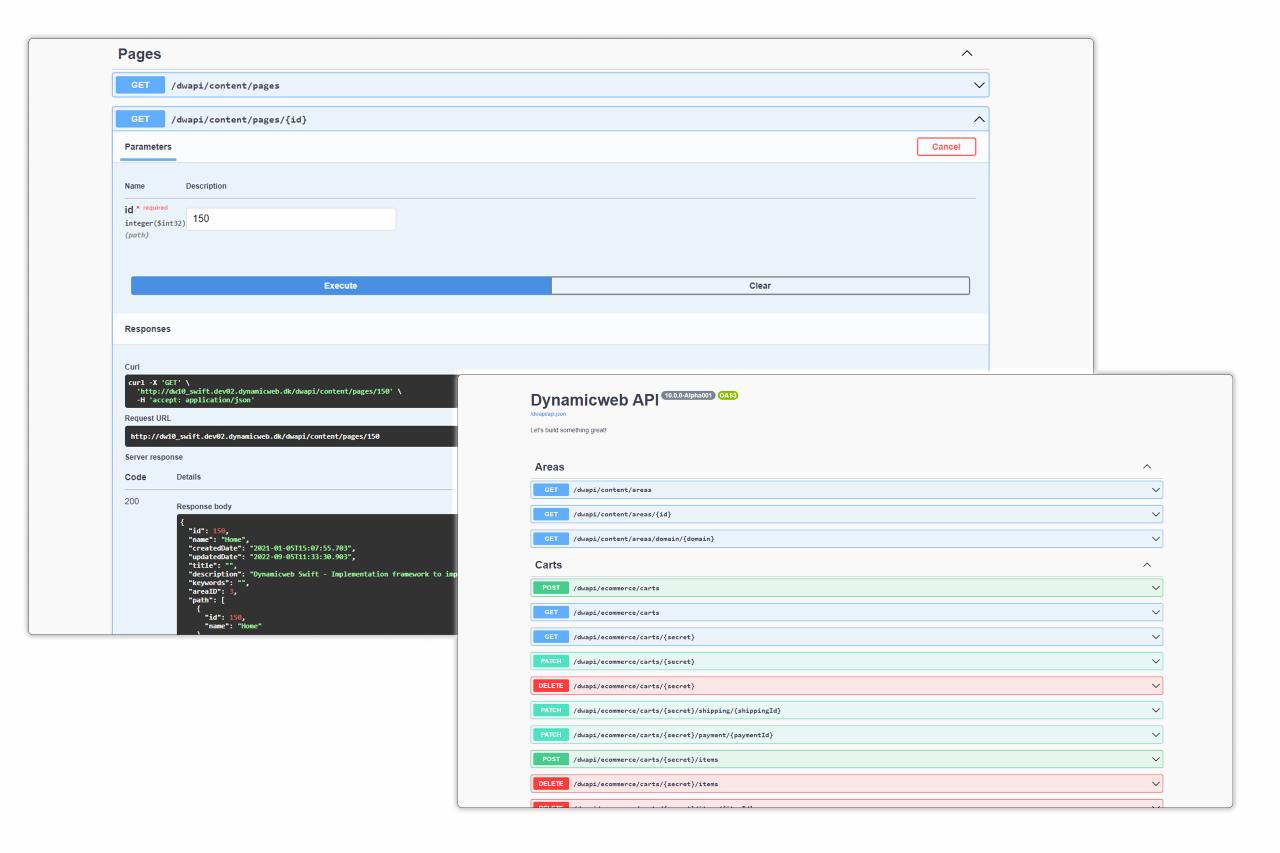
Task: Switch to the Parameters tab
Action: (148, 145)
